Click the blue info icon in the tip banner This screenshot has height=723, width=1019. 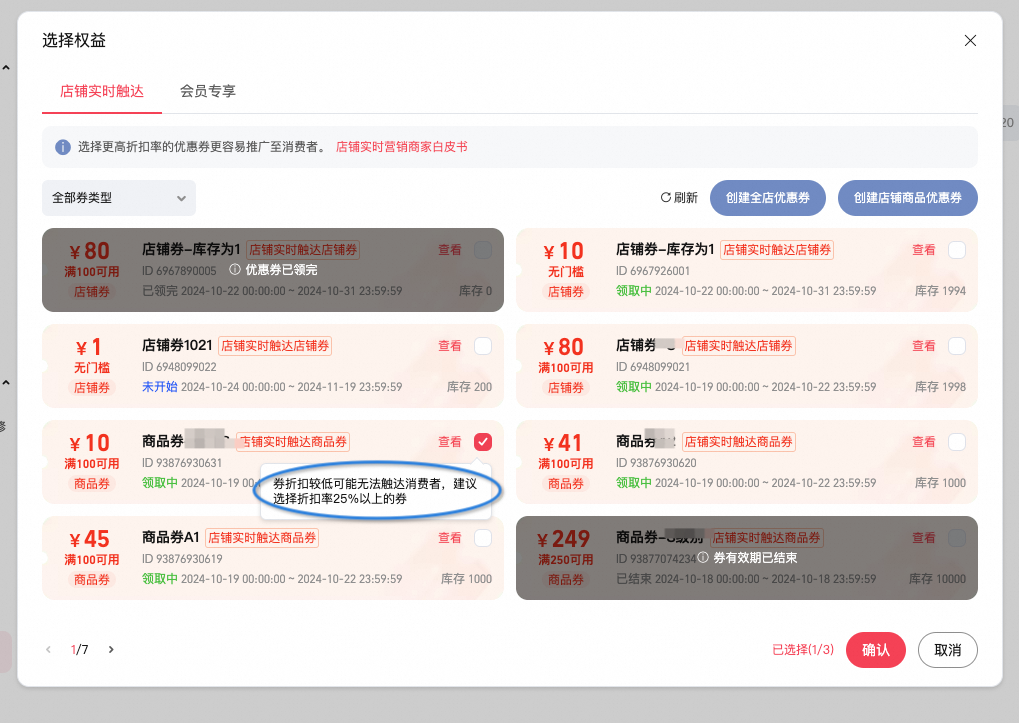62,147
